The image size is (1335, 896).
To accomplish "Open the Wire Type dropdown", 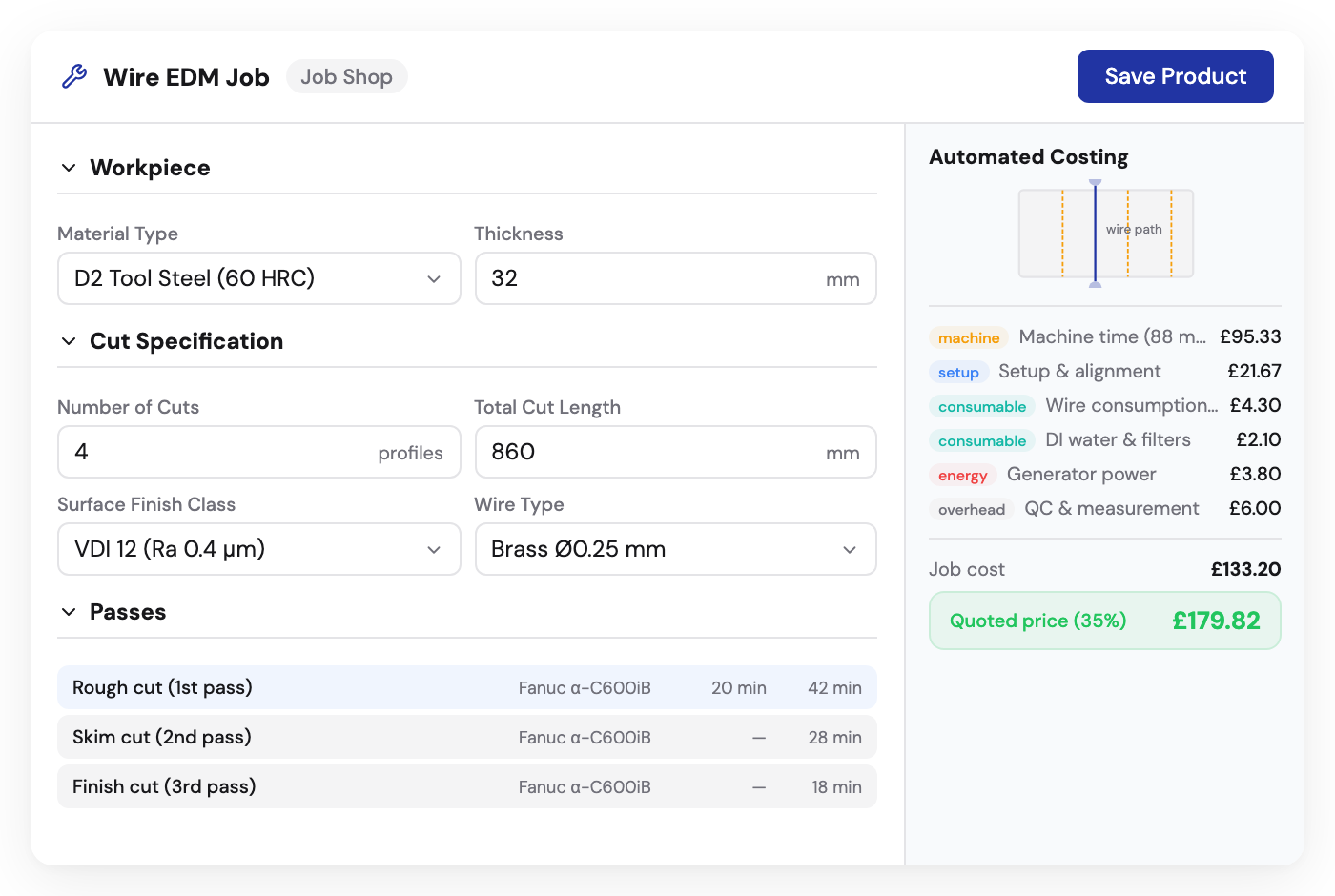I will pyautogui.click(x=675, y=549).
